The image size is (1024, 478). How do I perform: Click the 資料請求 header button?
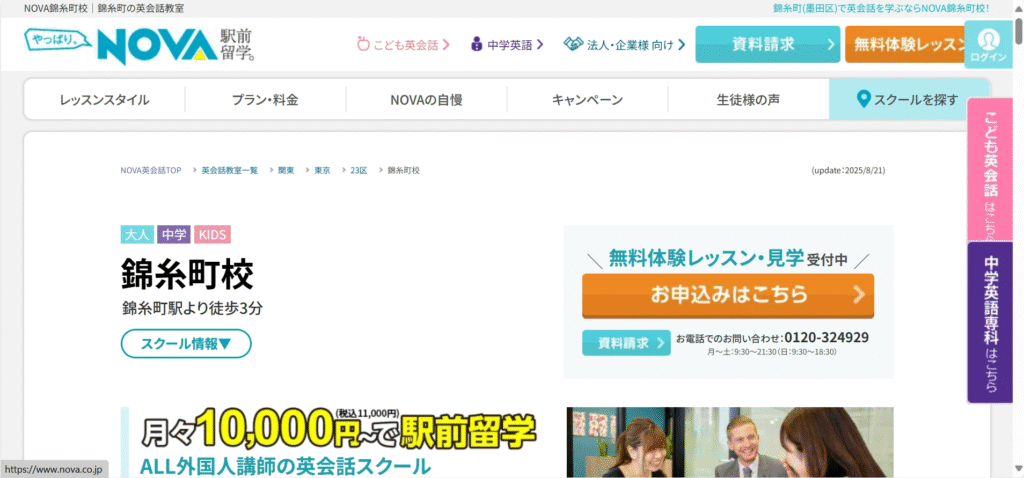[x=767, y=44]
